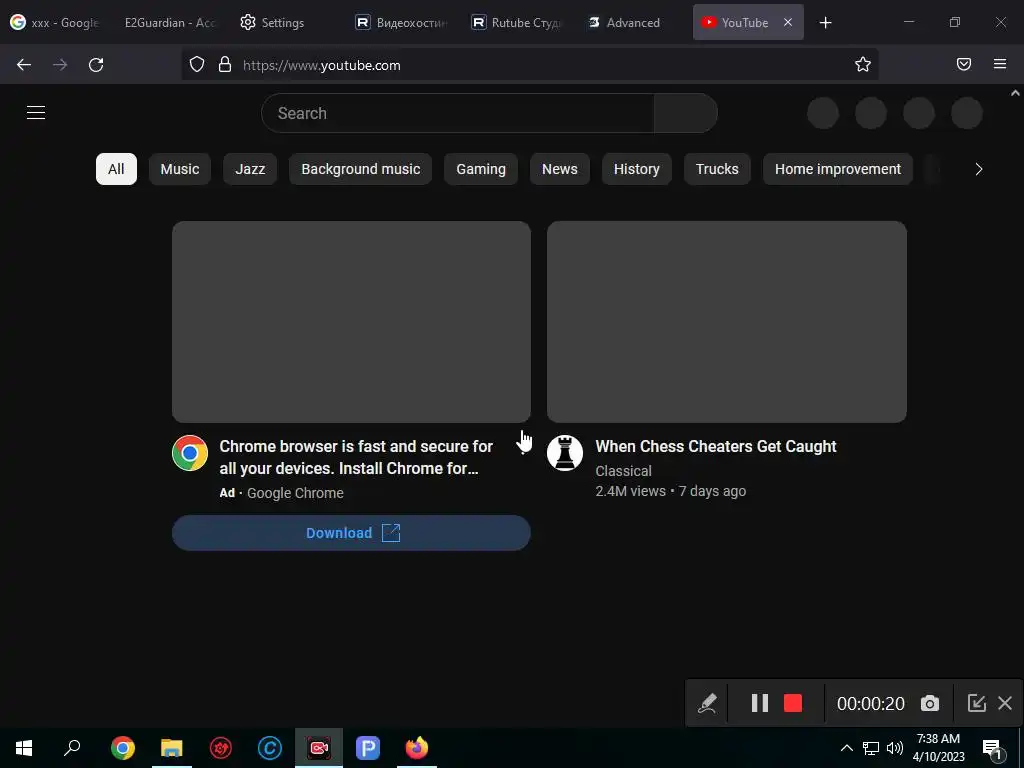Screen dimensions: 1024x768
Task: Open the Windows notification center
Action: pyautogui.click(x=993, y=748)
